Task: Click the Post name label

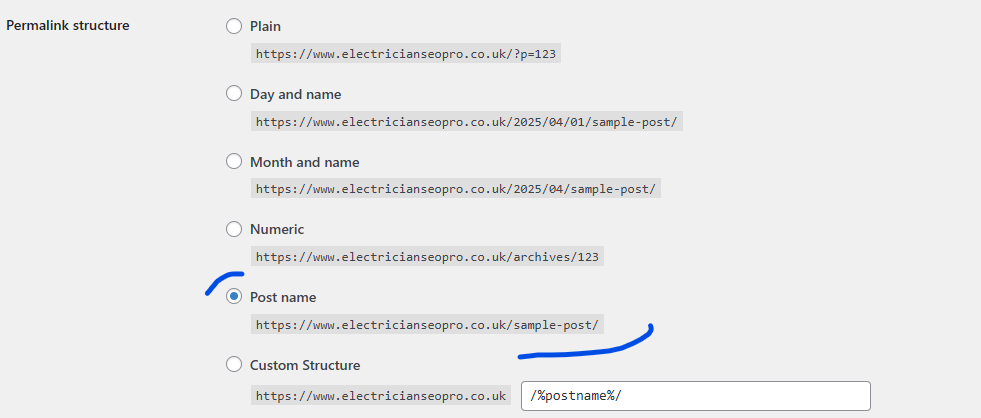Action: (283, 297)
